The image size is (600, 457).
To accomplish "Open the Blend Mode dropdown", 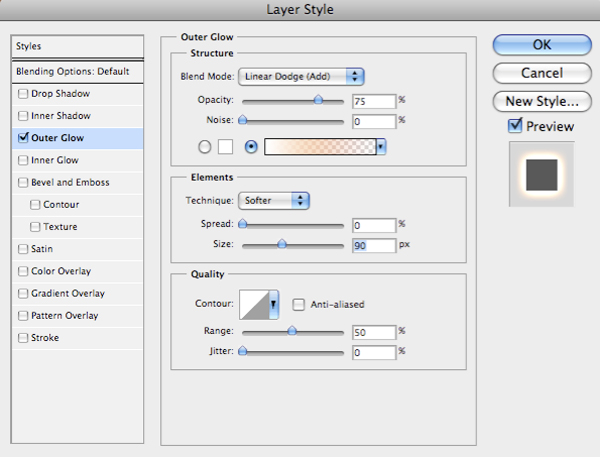I will 301,77.
